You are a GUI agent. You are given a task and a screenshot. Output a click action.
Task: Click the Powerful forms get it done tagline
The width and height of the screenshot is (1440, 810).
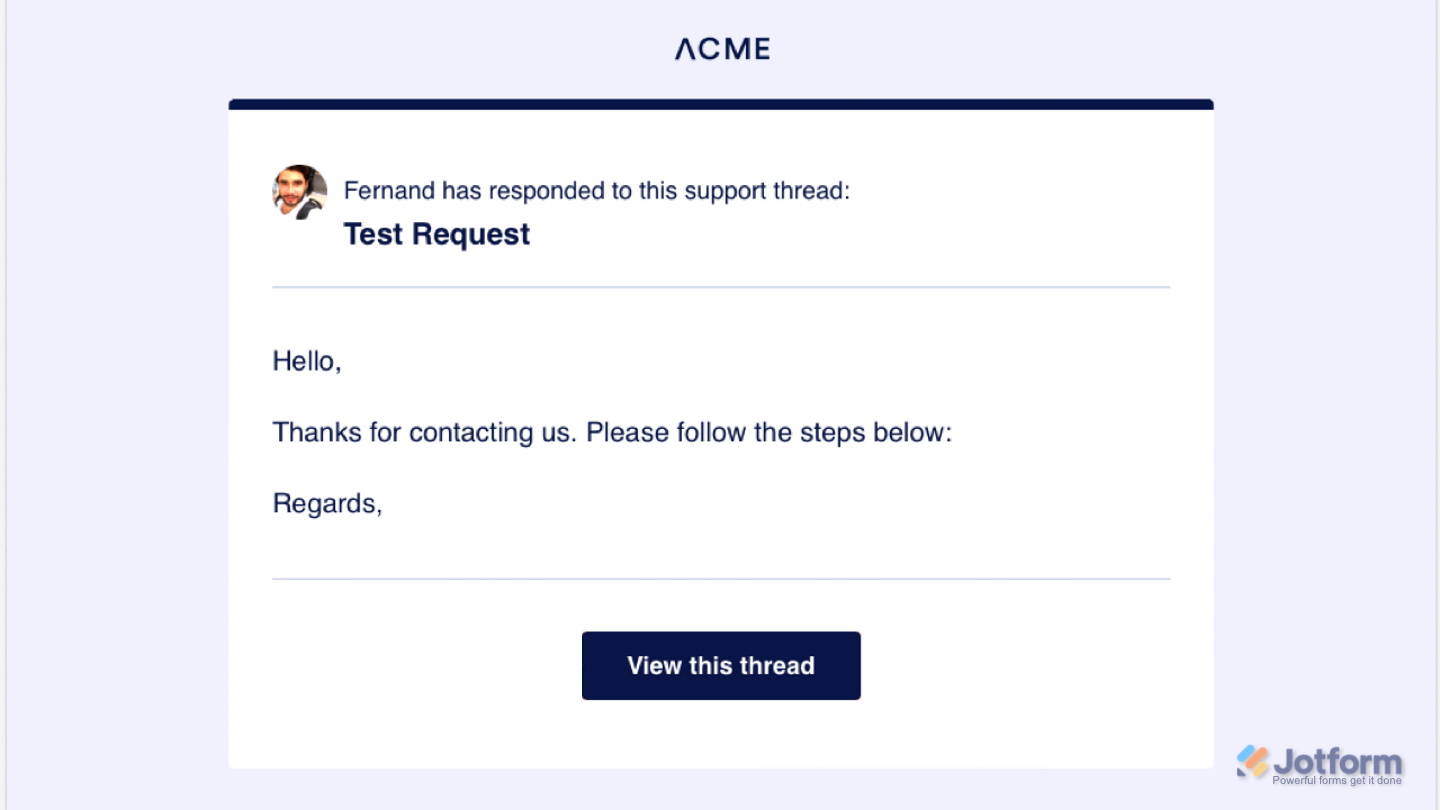pos(1338,780)
